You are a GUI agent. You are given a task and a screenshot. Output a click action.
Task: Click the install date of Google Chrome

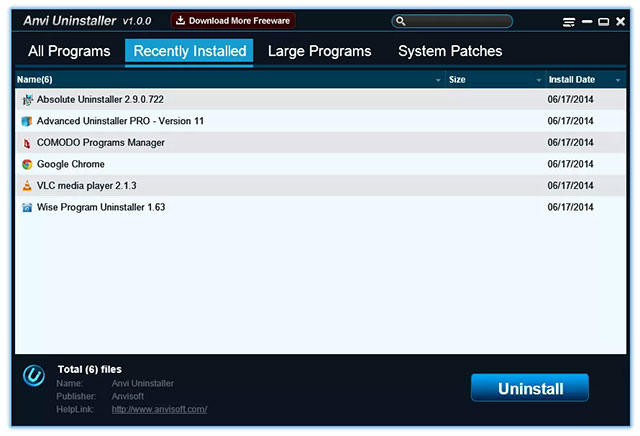pyautogui.click(x=570, y=164)
